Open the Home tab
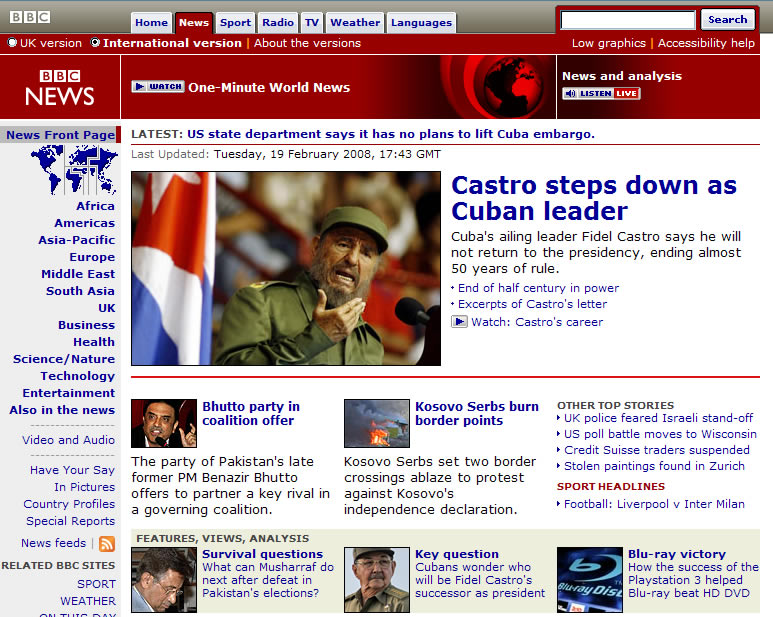The image size is (773, 617). 151,23
